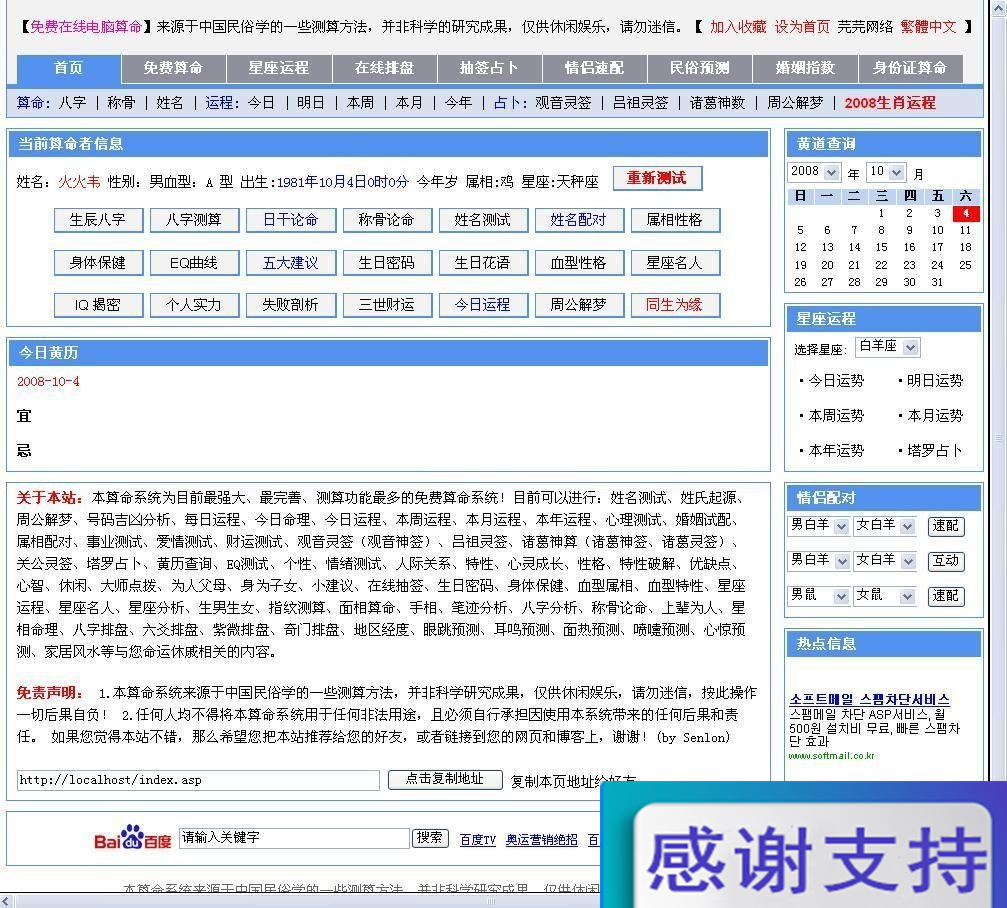
Task: Open the 2008生肖运程 link
Action: pyautogui.click(x=889, y=103)
